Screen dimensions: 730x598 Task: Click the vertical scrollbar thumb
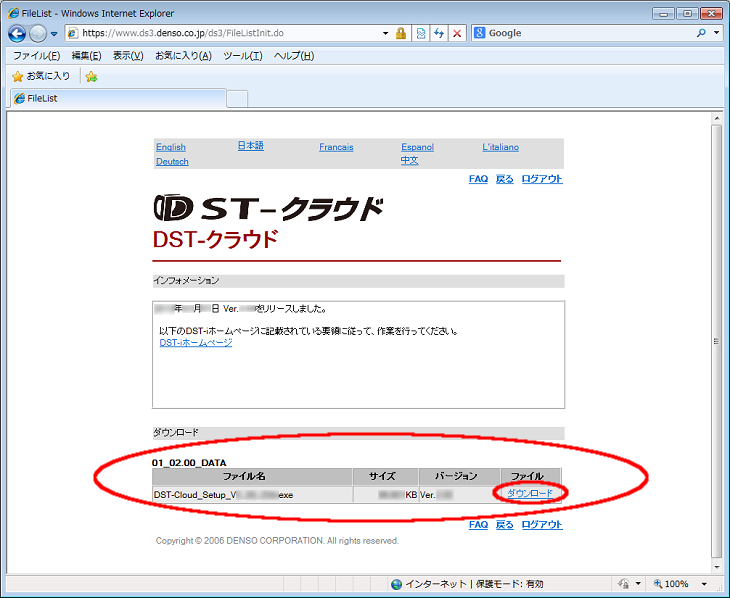[717, 341]
